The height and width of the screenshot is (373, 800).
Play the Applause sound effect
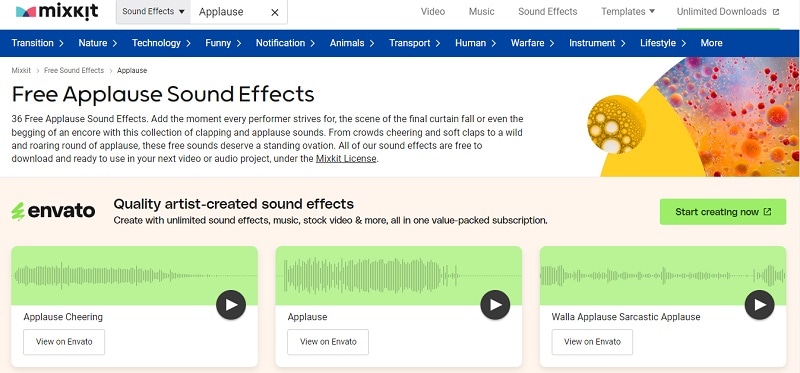click(x=495, y=305)
